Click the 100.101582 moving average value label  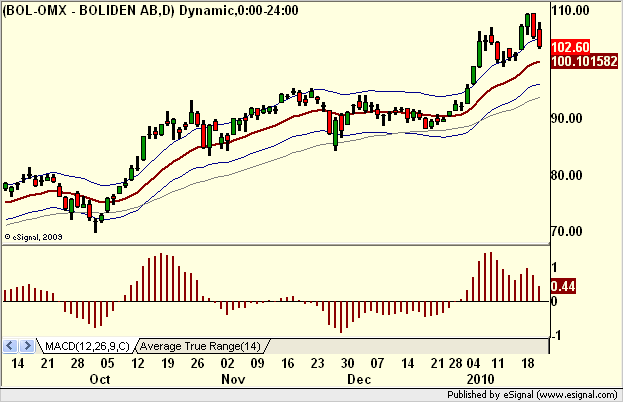[584, 61]
